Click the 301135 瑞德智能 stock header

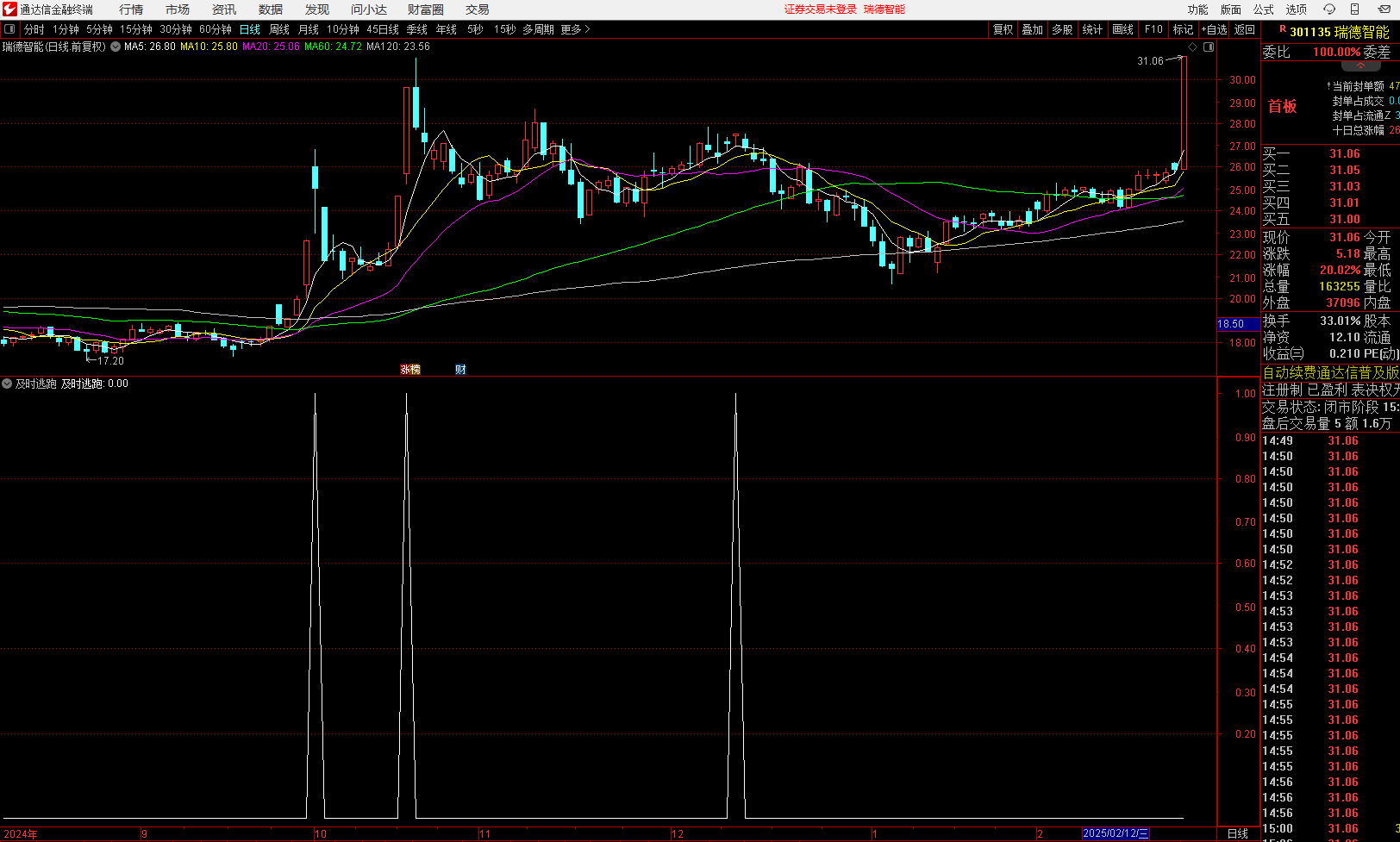point(1340,32)
